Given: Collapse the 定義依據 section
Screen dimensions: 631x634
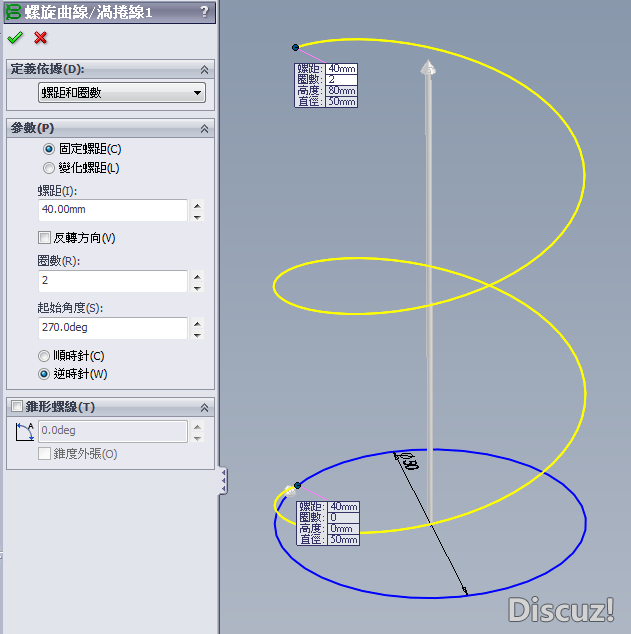Looking at the screenshot, I should (205, 70).
